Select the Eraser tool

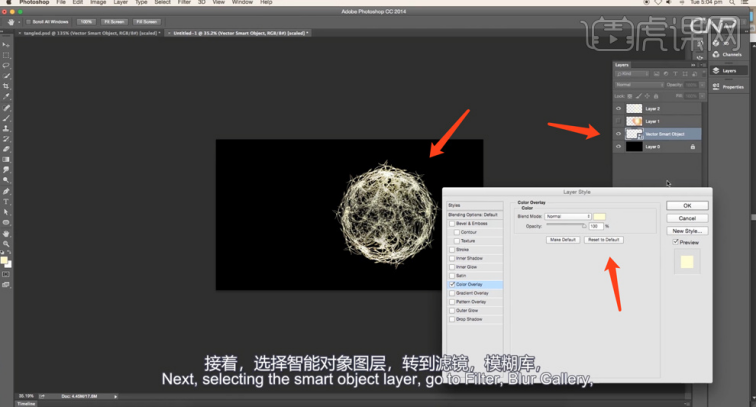click(6, 149)
